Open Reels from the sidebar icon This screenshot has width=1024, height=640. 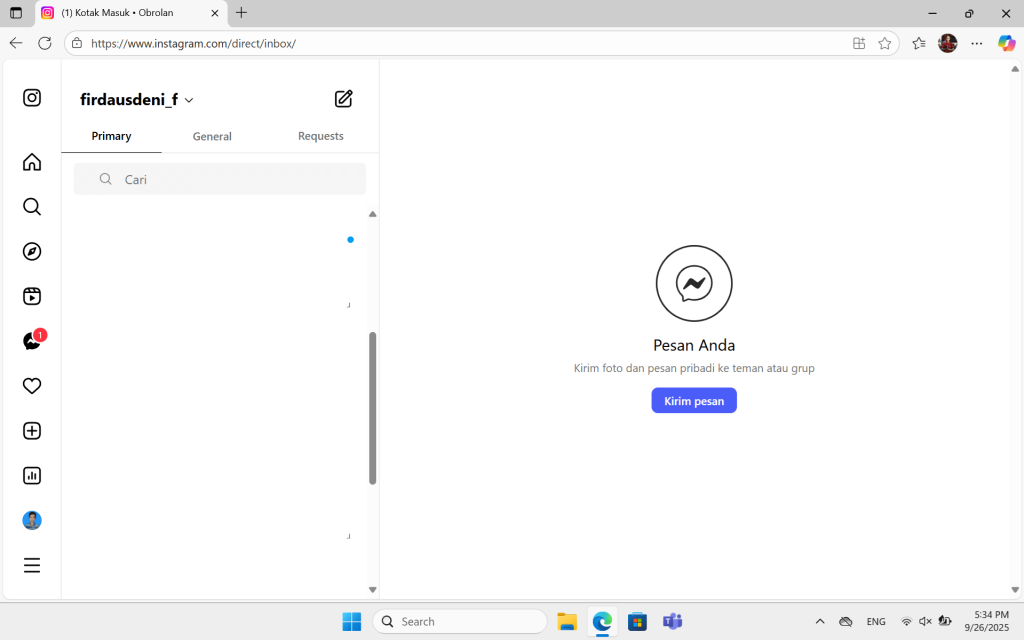tap(31, 296)
